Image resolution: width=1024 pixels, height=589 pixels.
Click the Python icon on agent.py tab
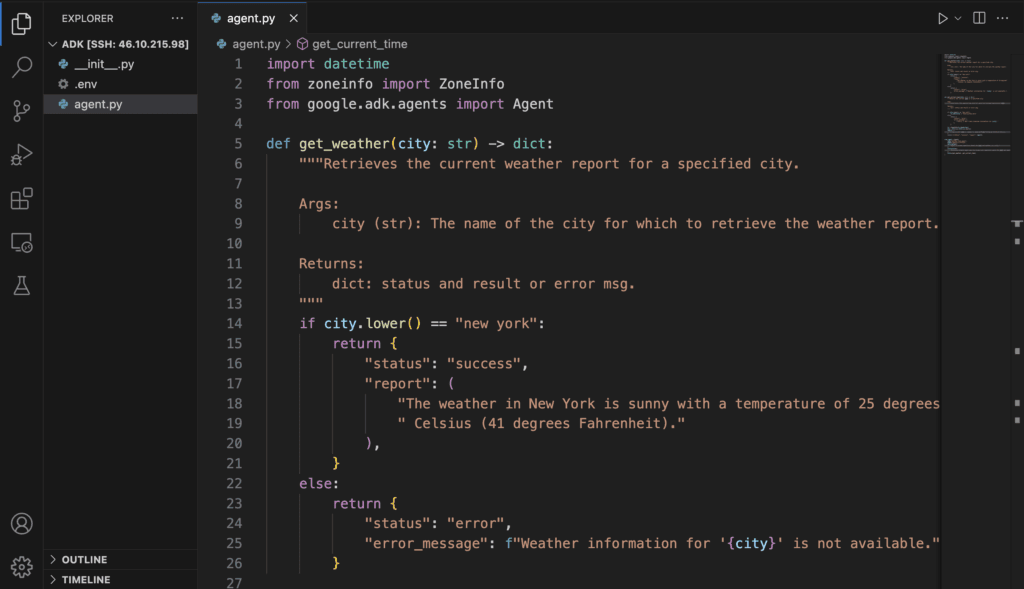pos(216,18)
